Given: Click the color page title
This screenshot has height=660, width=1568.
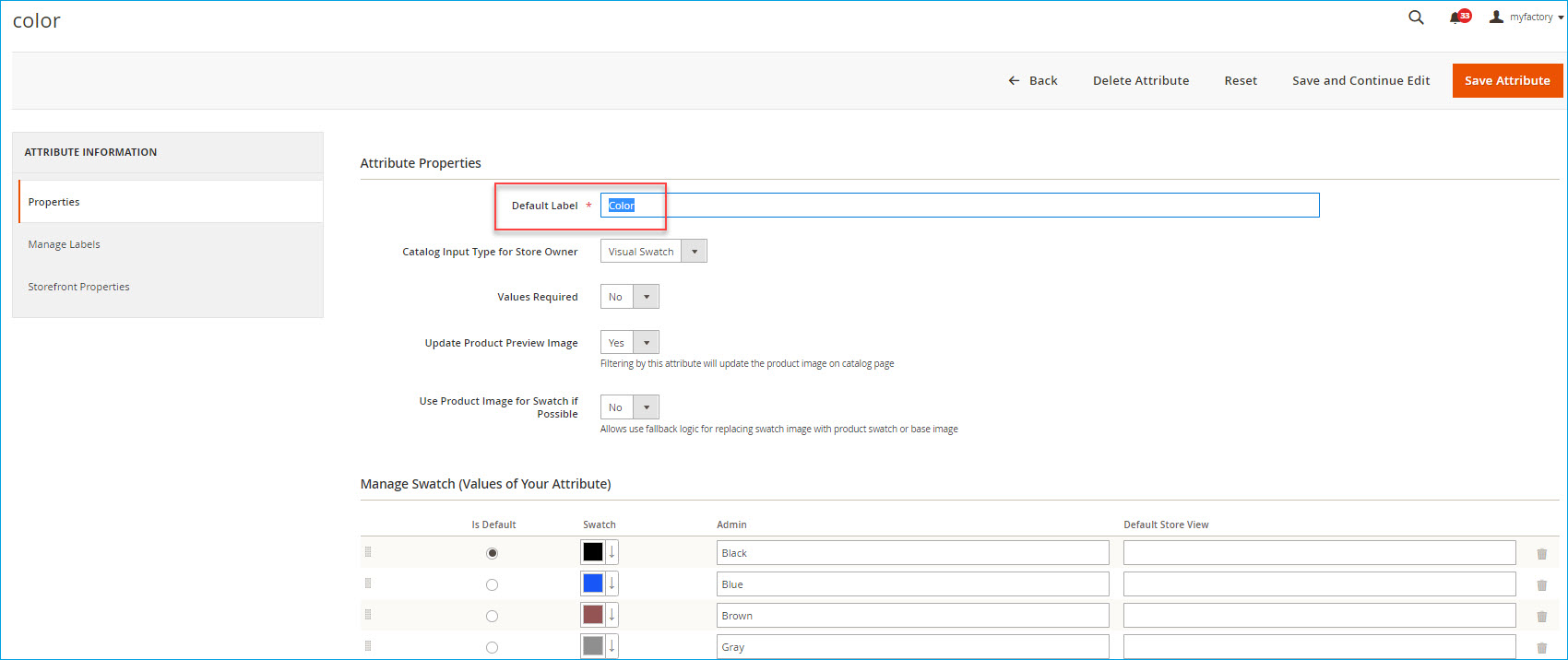Looking at the screenshot, I should 37,20.
